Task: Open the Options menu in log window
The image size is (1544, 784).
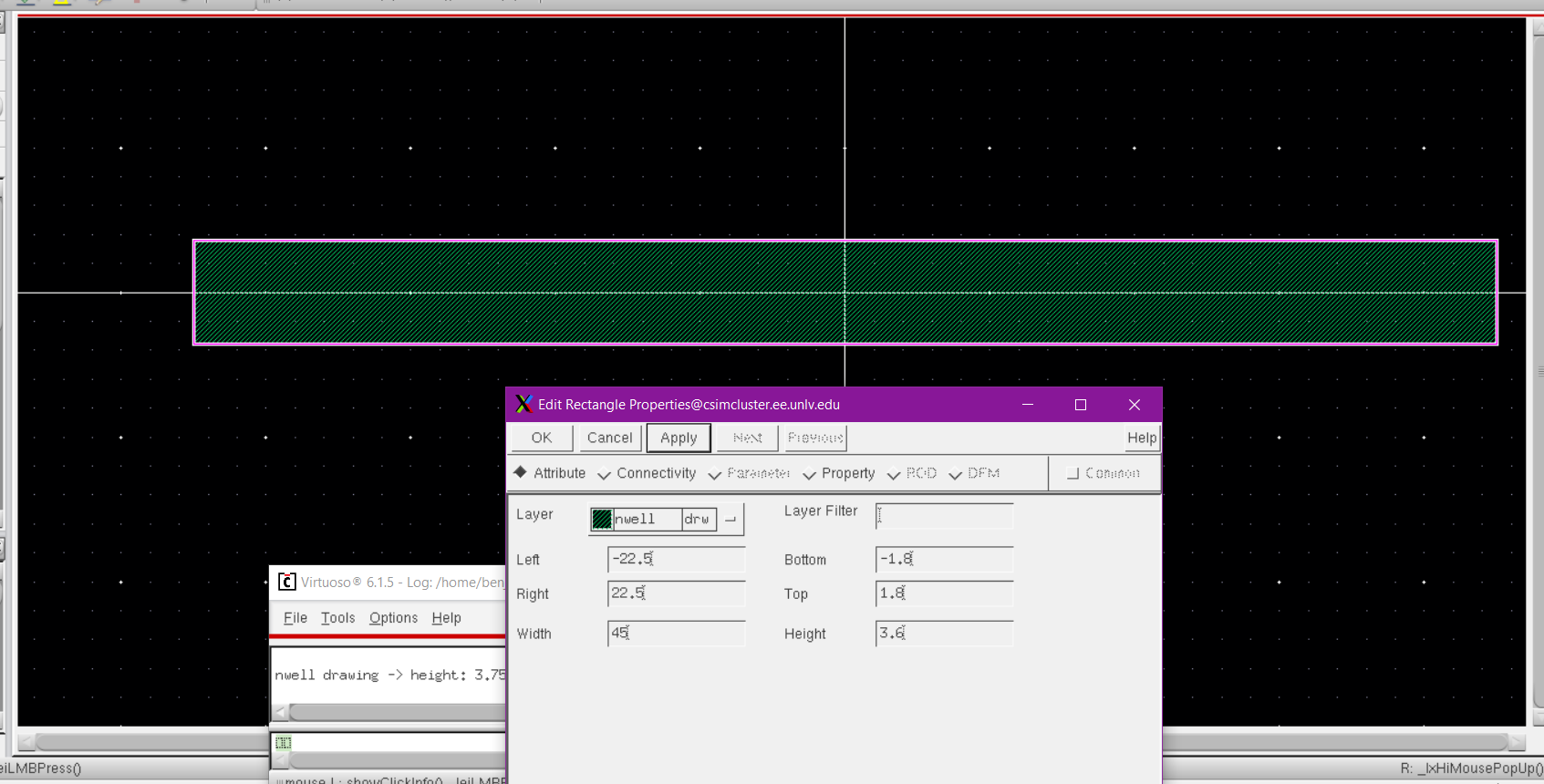Action: [x=393, y=618]
